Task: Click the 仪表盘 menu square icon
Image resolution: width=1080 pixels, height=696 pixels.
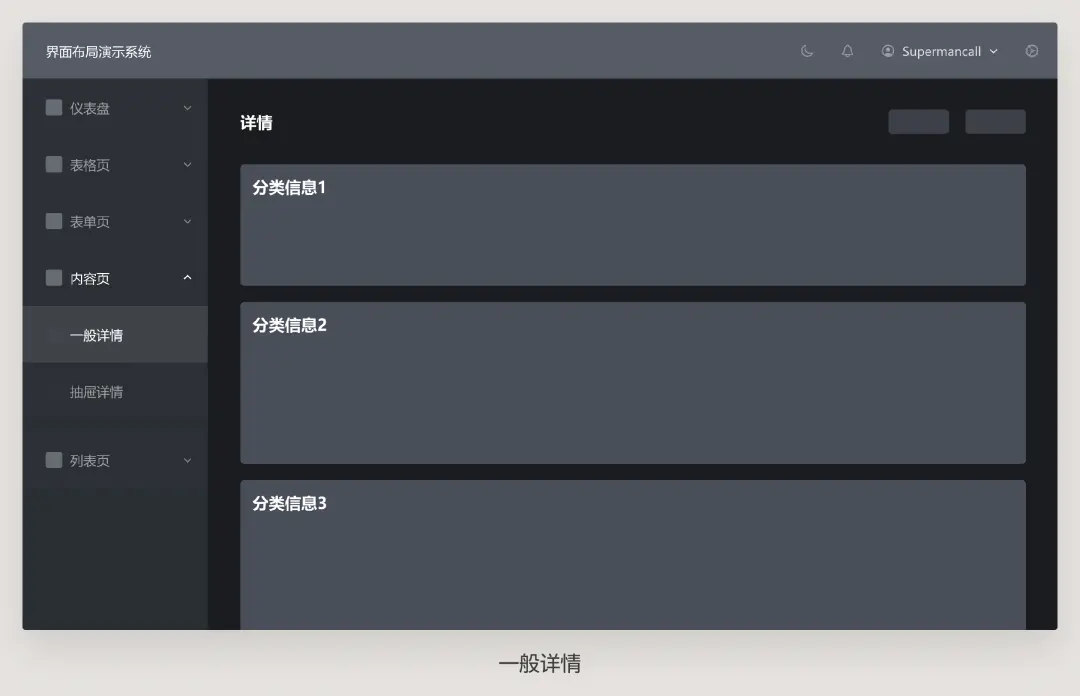Action: pos(54,108)
